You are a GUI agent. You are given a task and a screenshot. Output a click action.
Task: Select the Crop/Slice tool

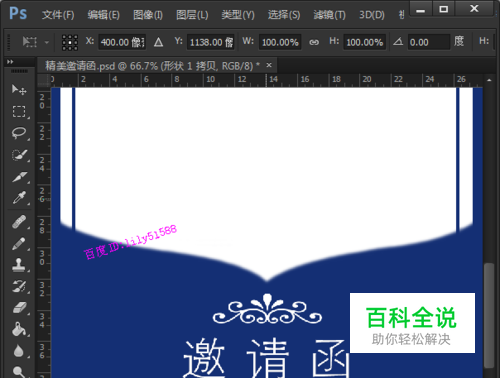click(x=19, y=177)
